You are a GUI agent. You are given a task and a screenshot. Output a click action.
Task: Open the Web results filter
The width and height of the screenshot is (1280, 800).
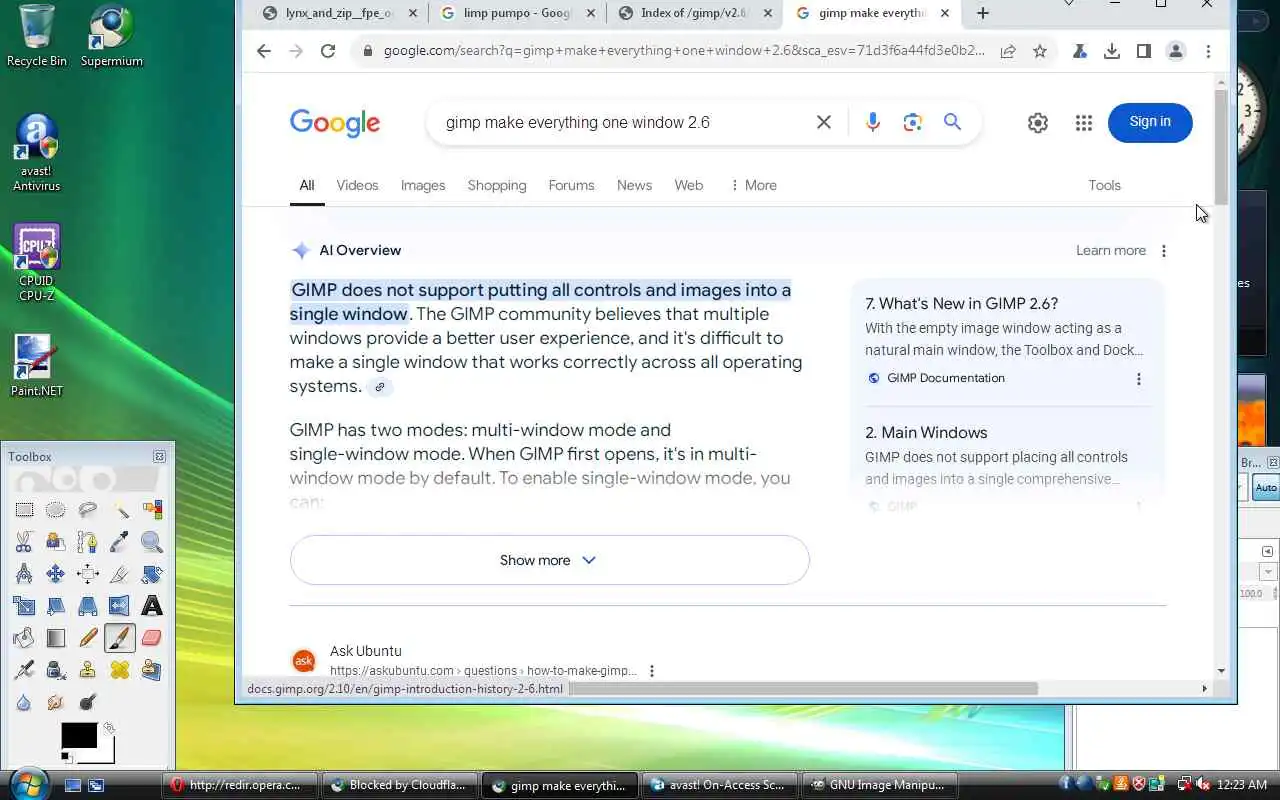pyautogui.click(x=689, y=185)
